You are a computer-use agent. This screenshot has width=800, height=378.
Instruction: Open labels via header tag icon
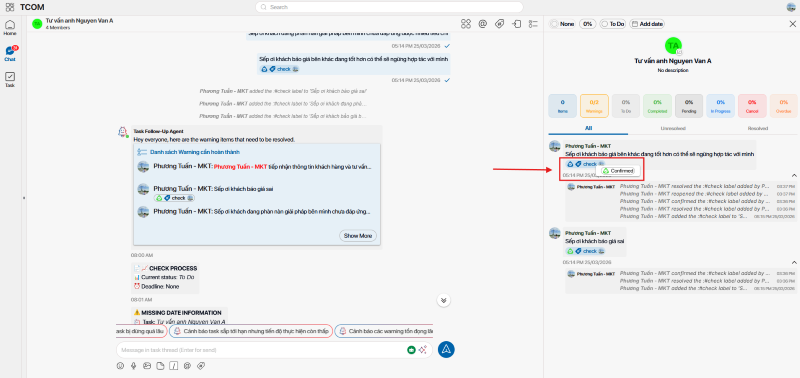tap(499, 23)
